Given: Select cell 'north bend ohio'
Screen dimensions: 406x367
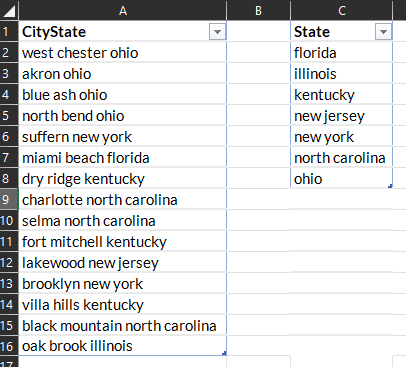Looking at the screenshot, I should point(123,116).
